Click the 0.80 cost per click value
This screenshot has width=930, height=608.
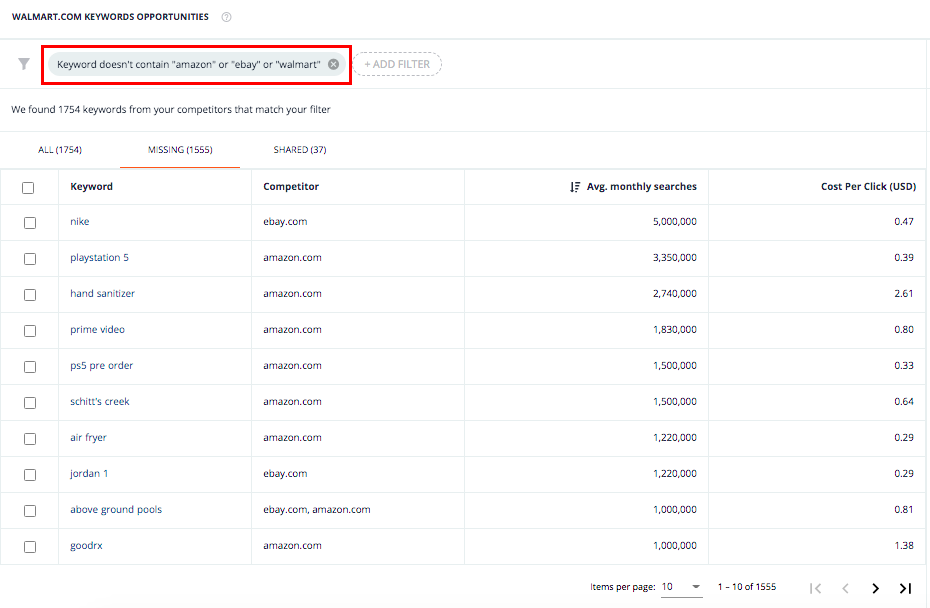[904, 329]
